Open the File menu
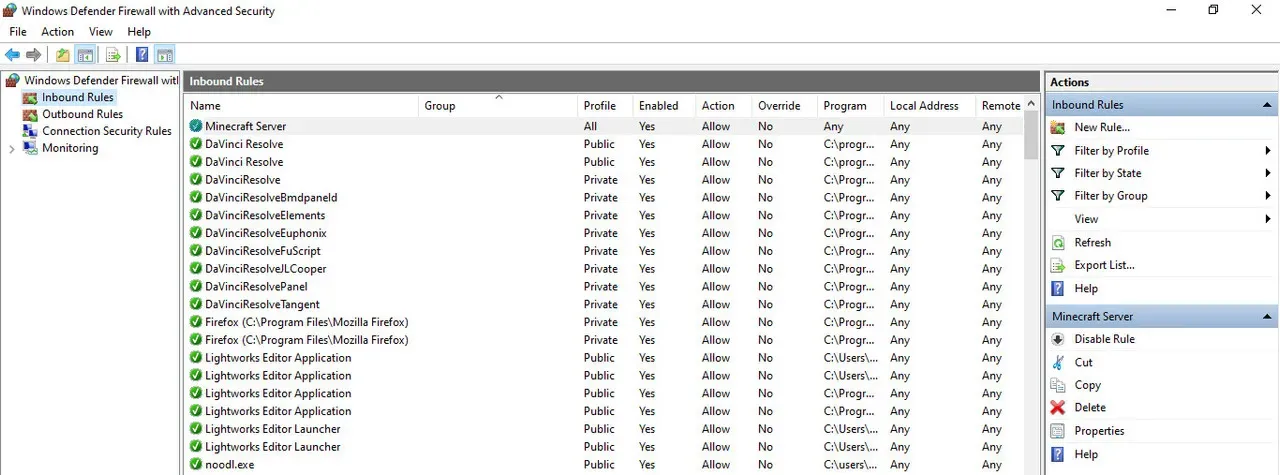This screenshot has width=1280, height=475. point(18,32)
